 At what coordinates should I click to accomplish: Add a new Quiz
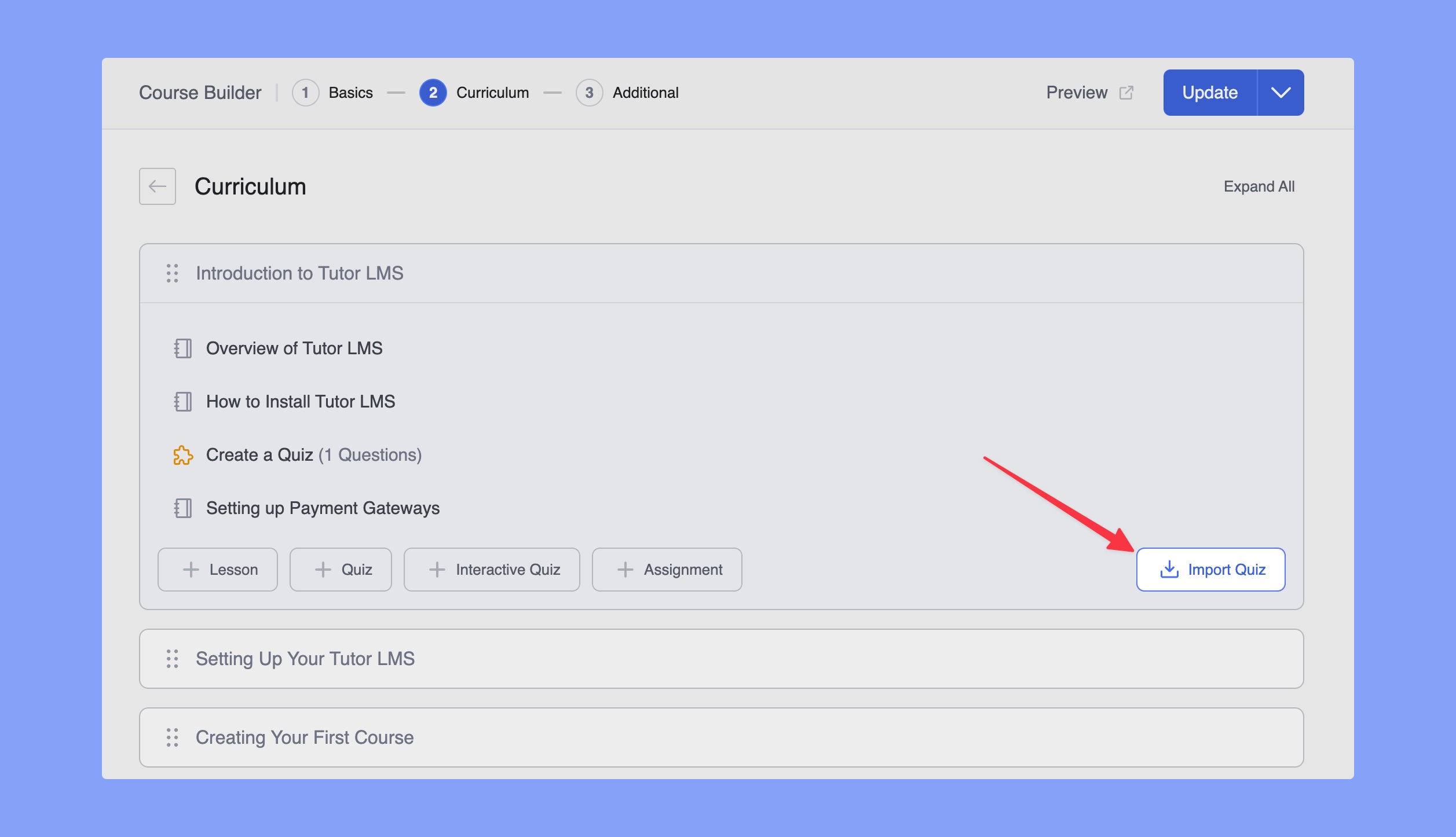[x=341, y=570]
